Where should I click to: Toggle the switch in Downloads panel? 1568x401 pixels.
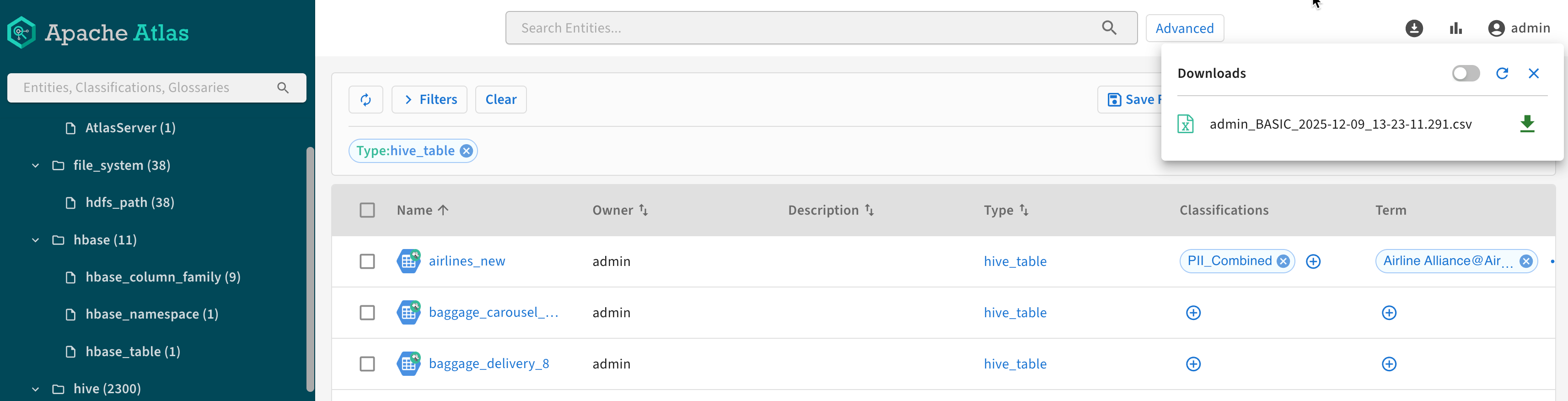pos(1465,74)
